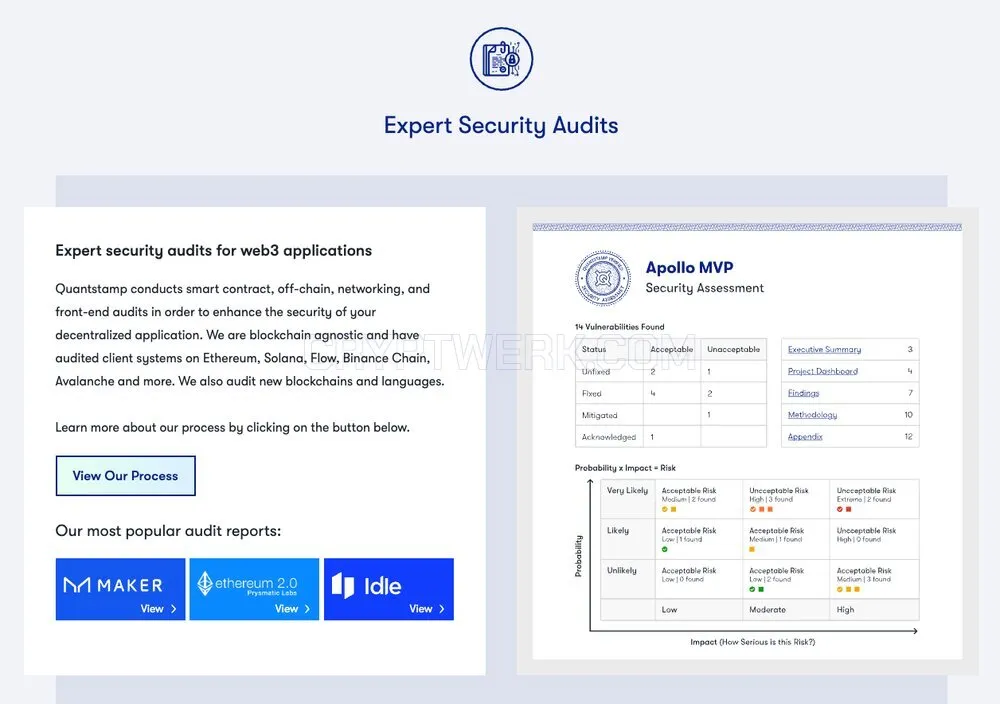The image size is (1000, 704).
Task: Open the Appendix link in report
Action: click(x=805, y=437)
